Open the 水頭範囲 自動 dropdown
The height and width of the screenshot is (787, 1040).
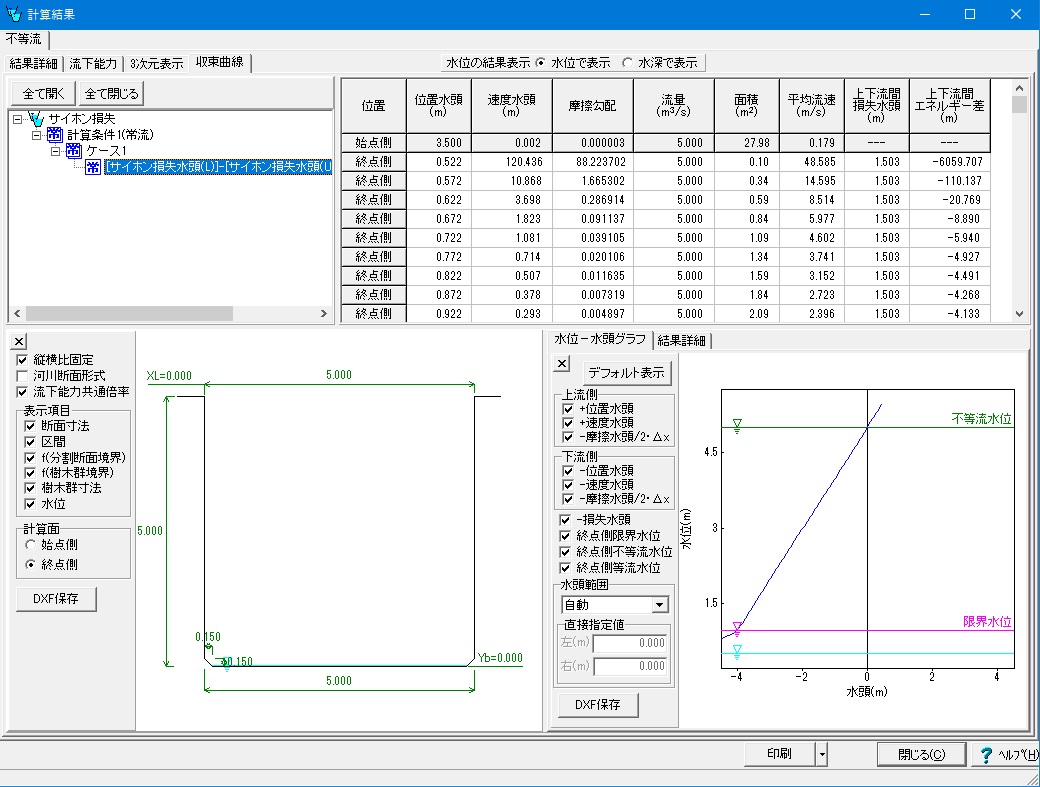[x=659, y=604]
